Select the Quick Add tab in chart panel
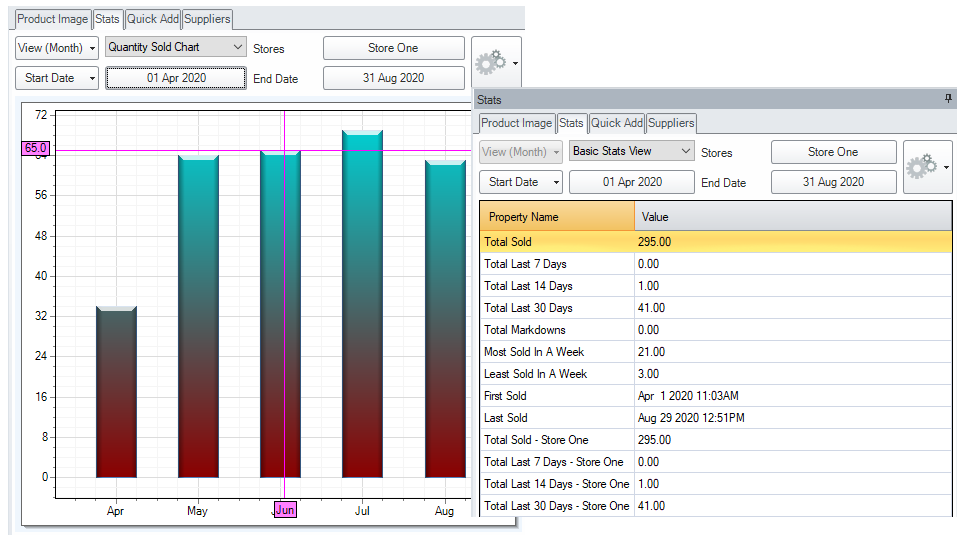 [153, 19]
